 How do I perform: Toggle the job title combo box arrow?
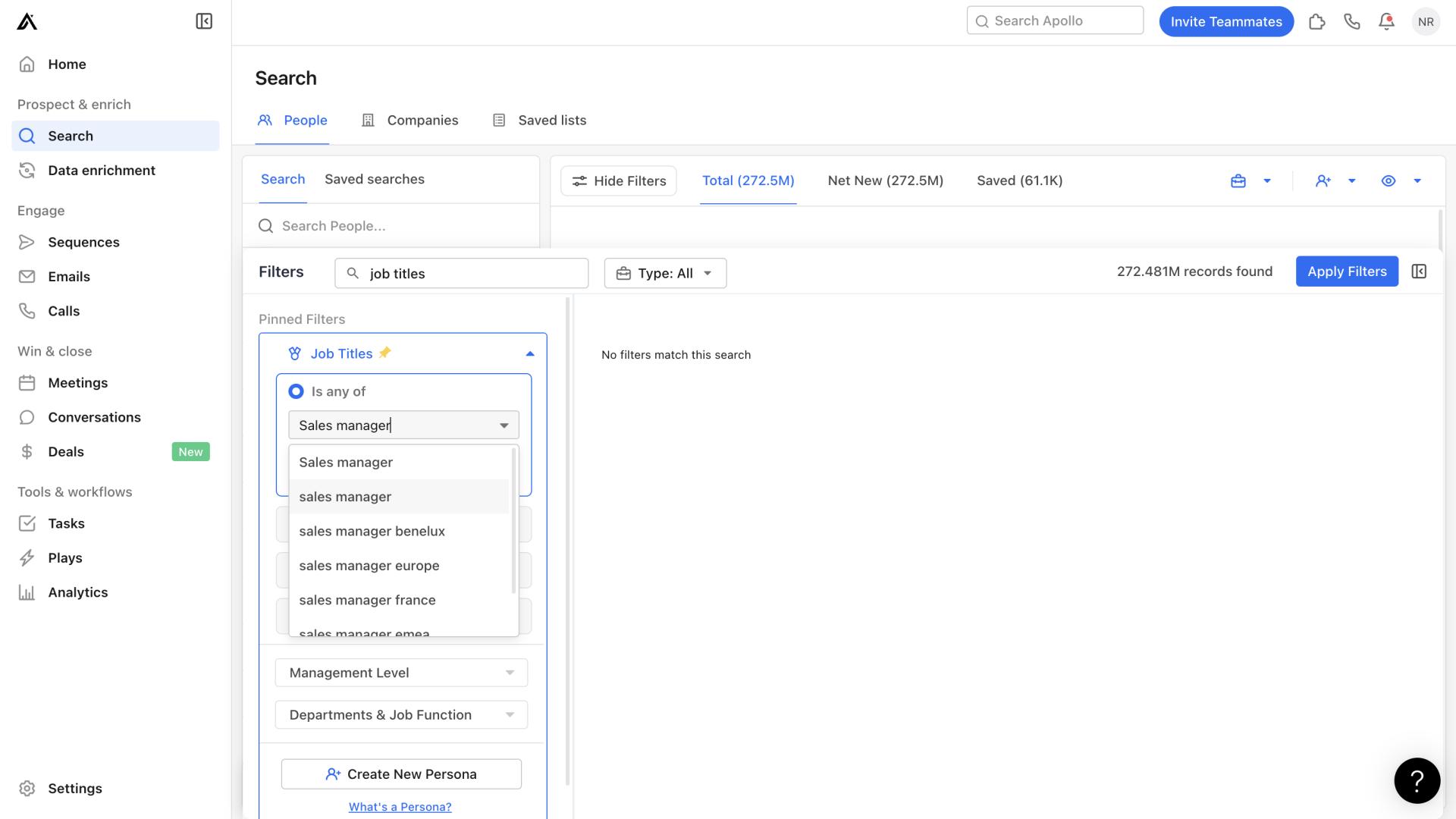[x=504, y=425]
